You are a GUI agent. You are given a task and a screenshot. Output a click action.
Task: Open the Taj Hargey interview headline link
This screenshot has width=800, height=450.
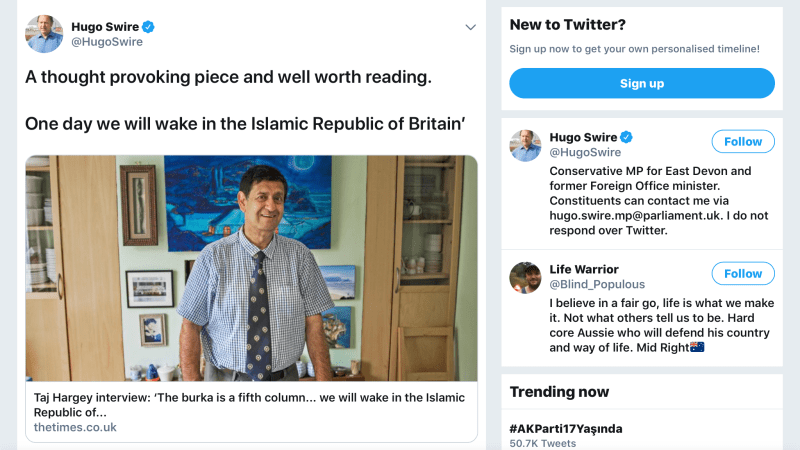point(250,404)
